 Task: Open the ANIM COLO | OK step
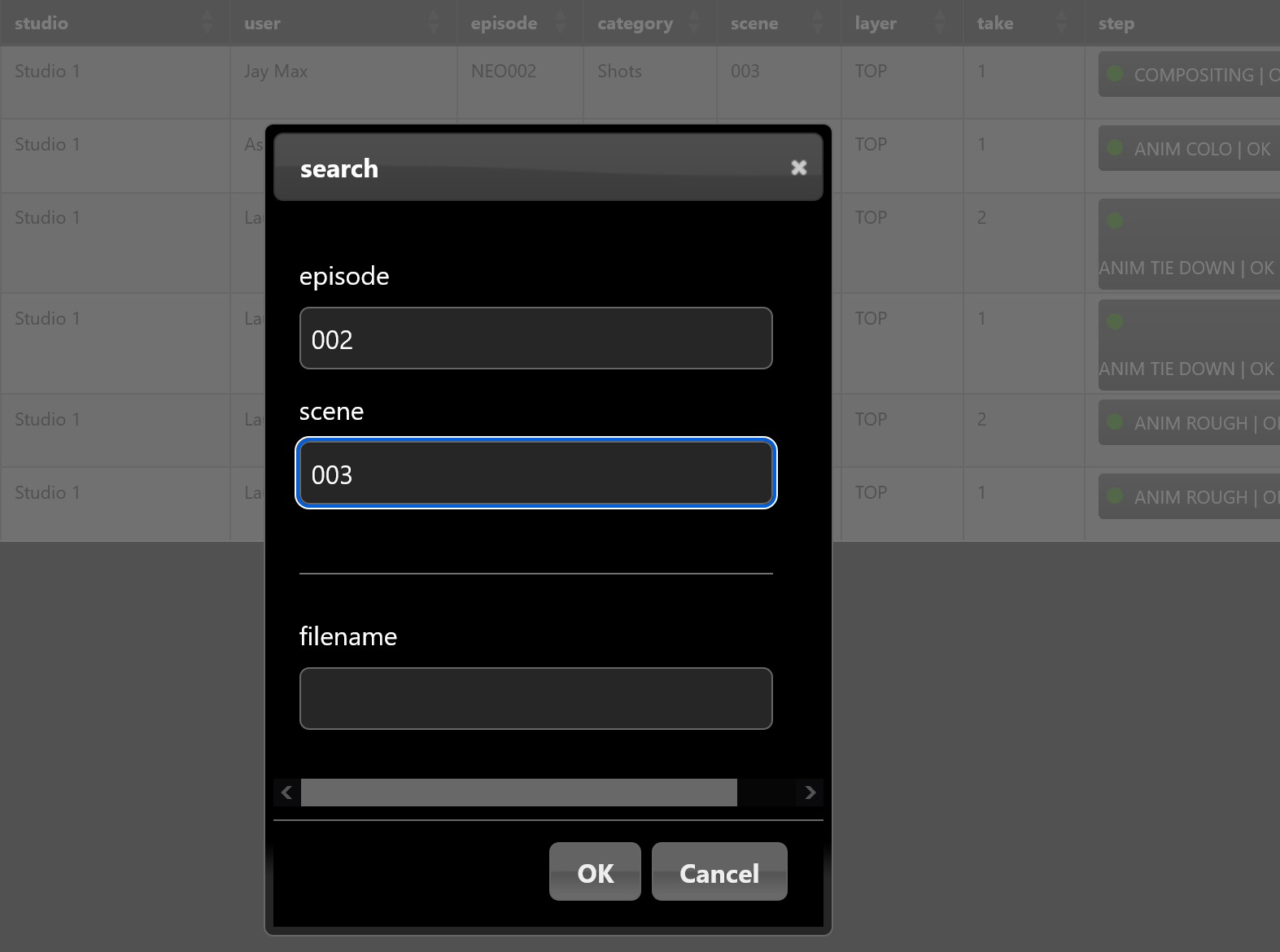pos(1190,149)
